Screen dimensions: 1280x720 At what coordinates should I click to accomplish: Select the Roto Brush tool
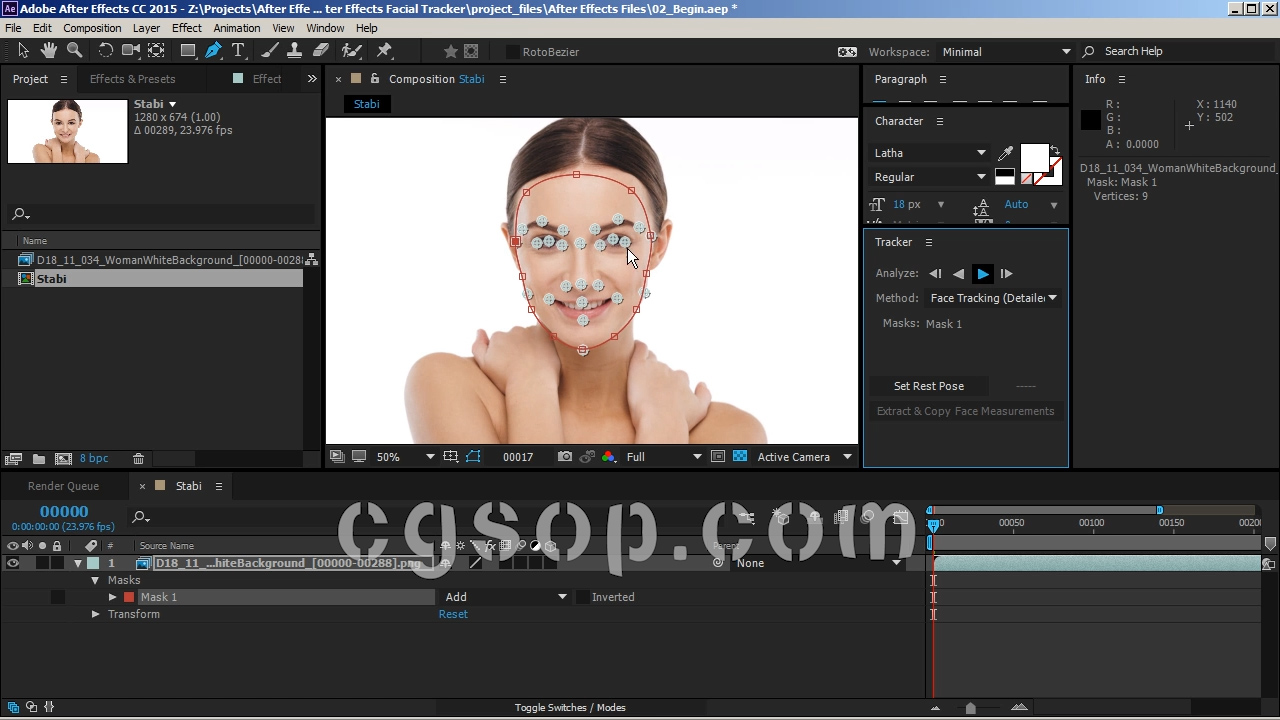click(x=352, y=51)
